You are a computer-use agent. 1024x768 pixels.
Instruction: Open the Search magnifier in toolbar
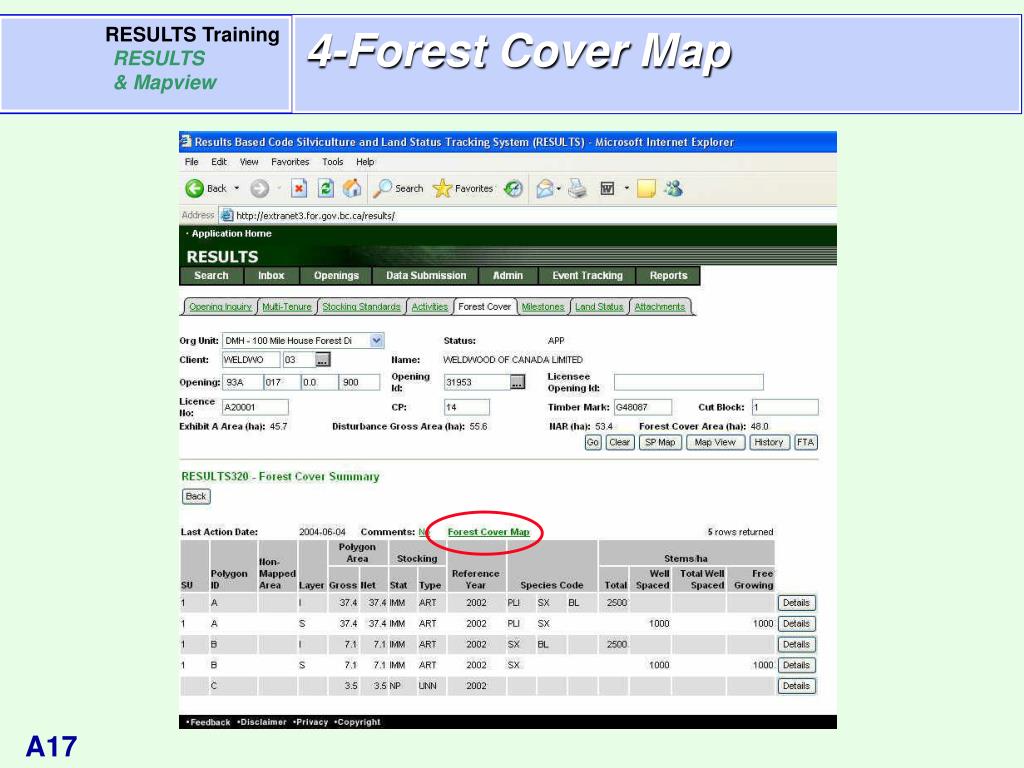click(383, 189)
